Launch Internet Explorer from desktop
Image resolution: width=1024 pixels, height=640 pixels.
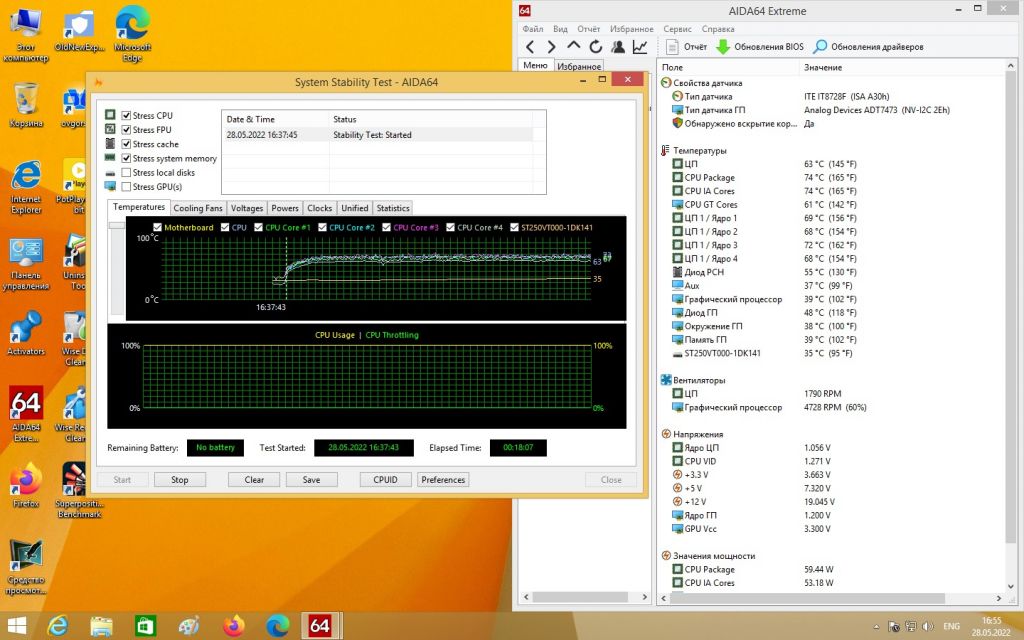point(25,187)
